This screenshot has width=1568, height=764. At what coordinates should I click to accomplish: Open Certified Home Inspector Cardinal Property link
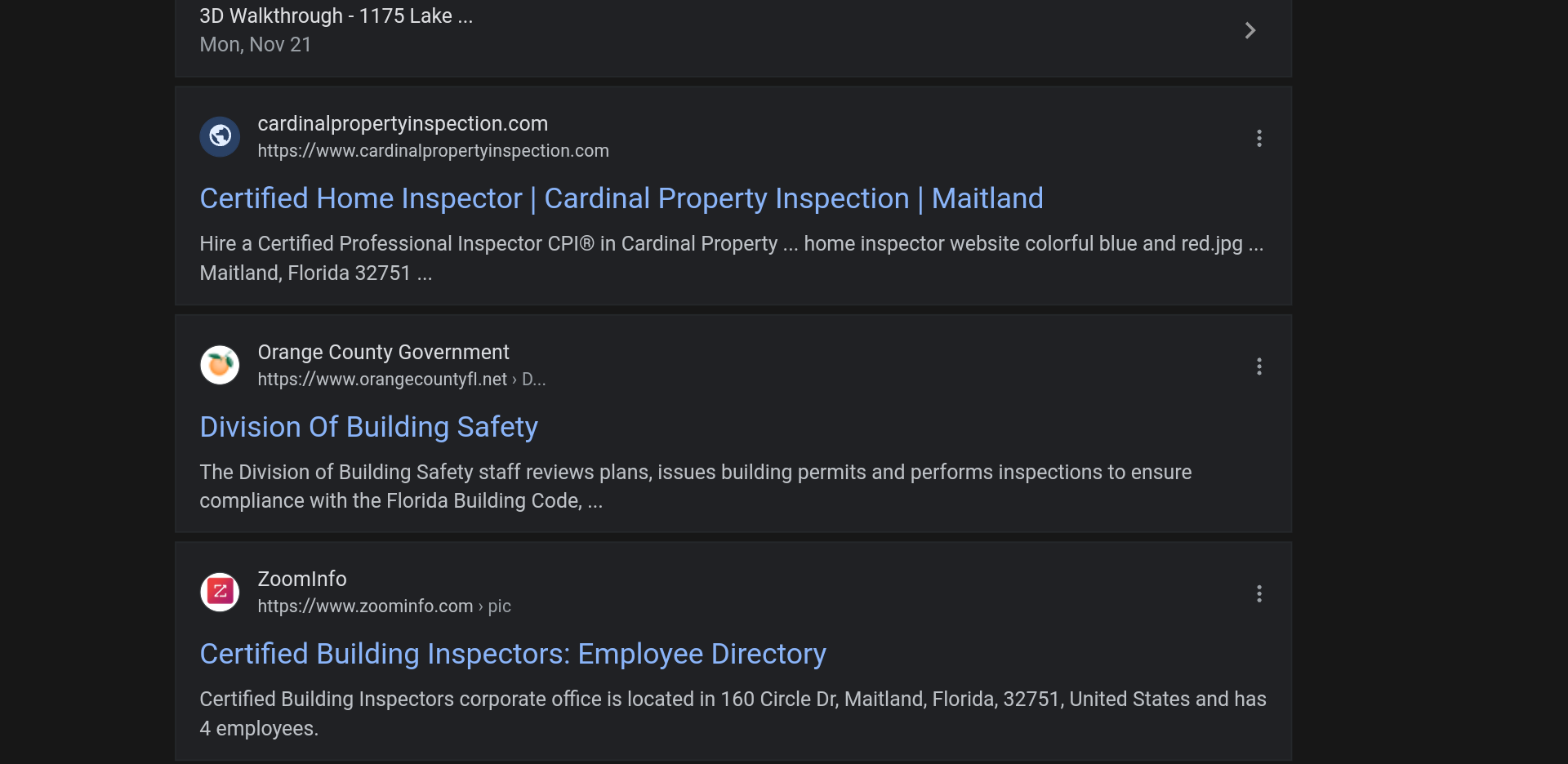tap(621, 198)
